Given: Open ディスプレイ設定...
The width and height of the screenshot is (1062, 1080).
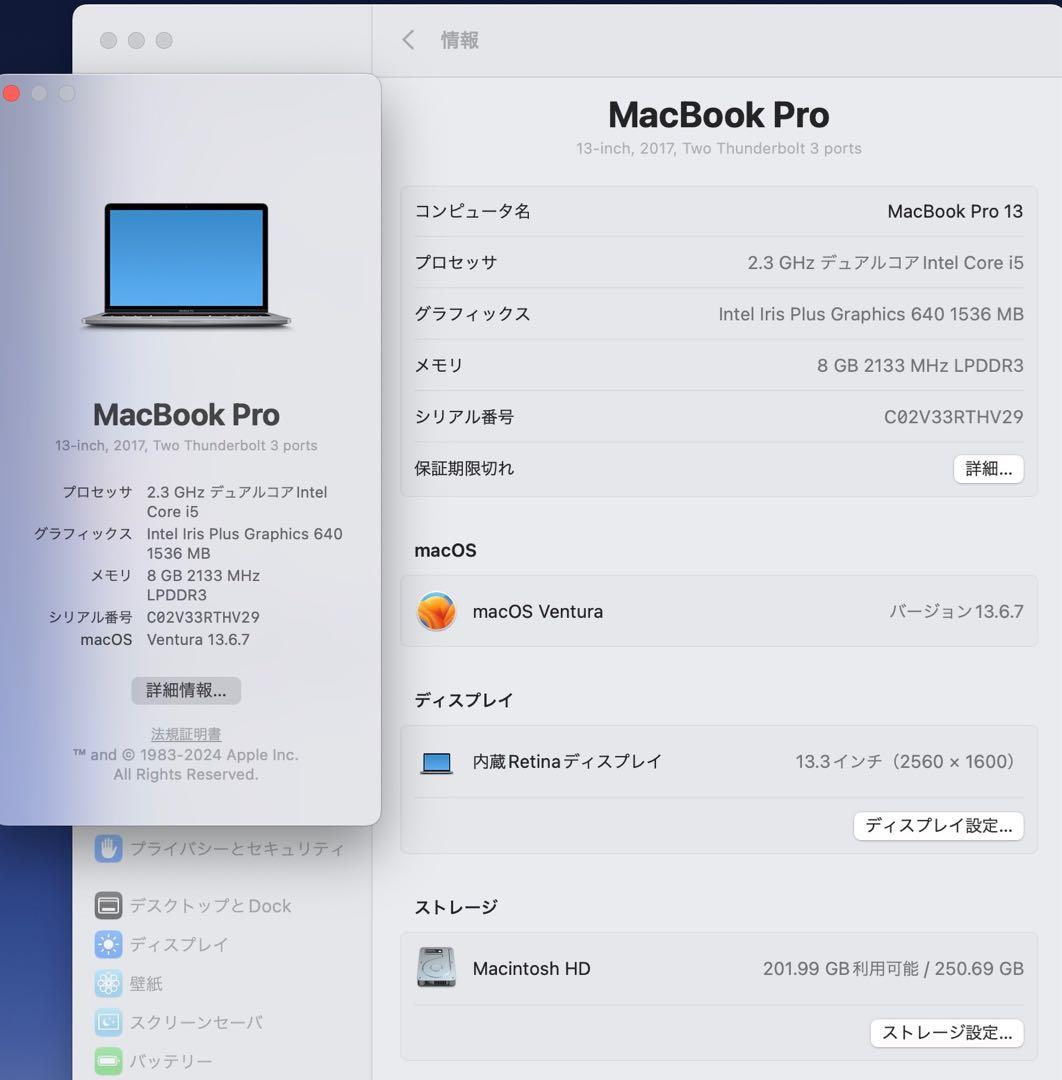Looking at the screenshot, I should 938,826.
